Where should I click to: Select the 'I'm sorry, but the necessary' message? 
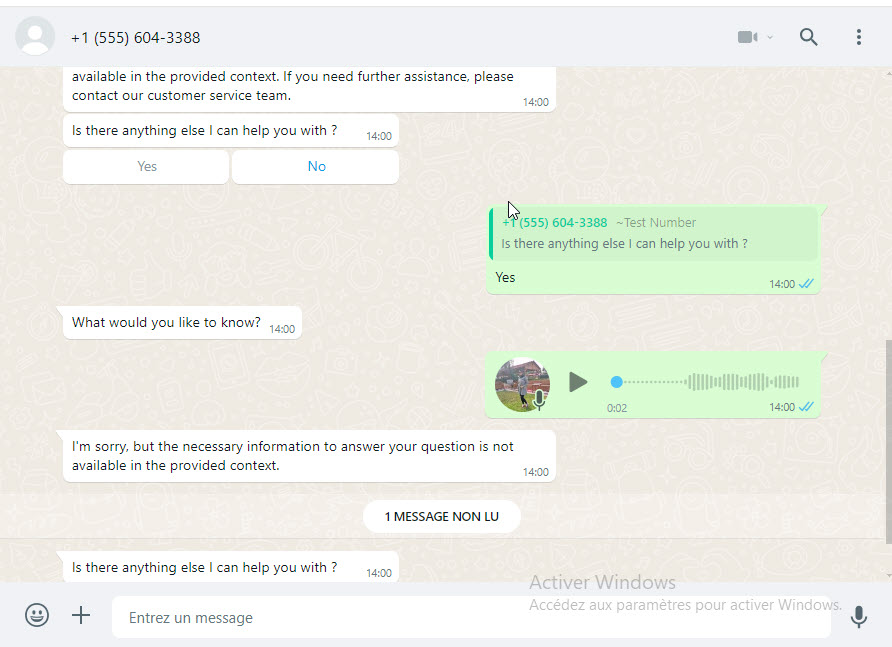tap(309, 456)
